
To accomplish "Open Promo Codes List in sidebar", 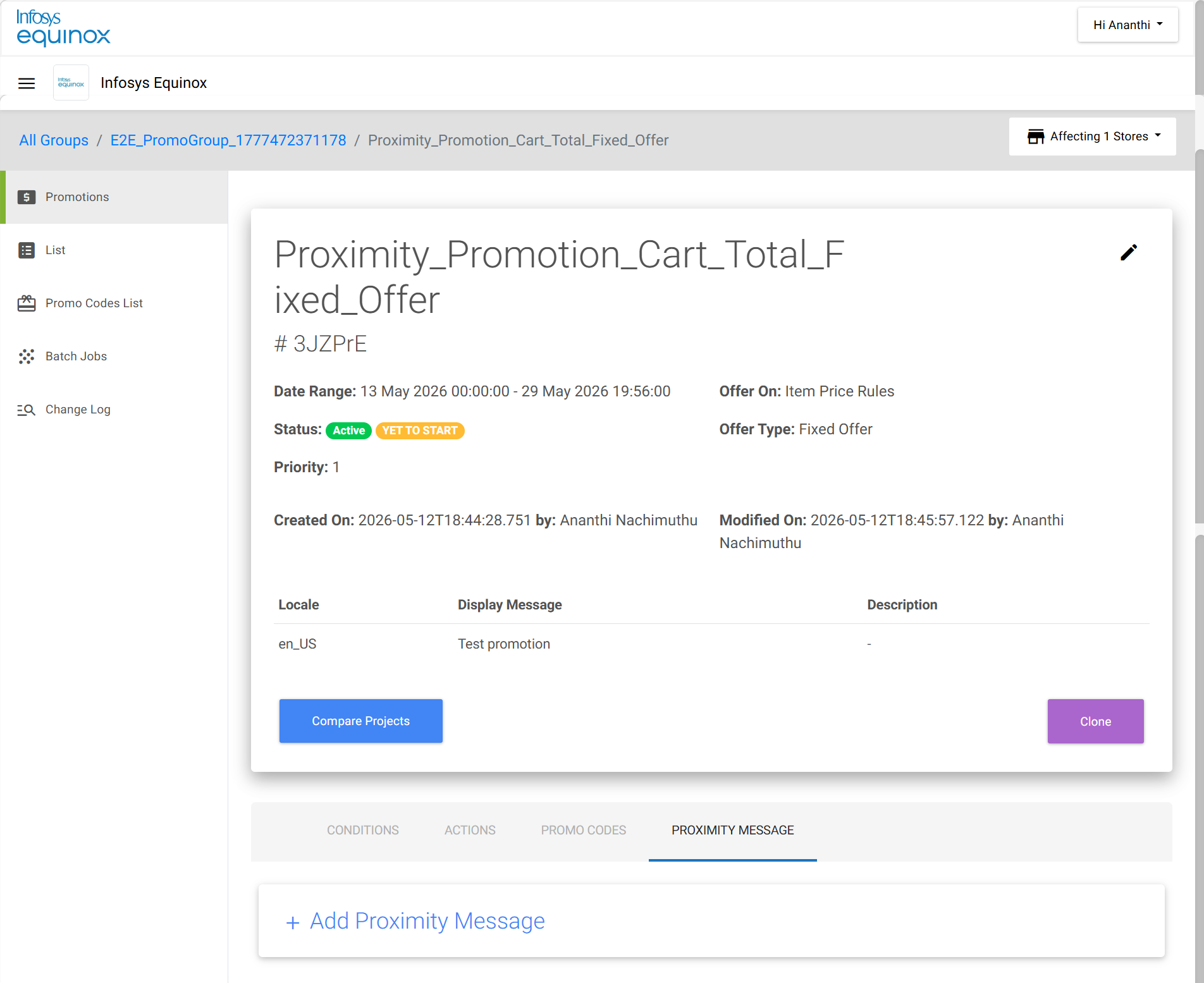I will 114,303.
